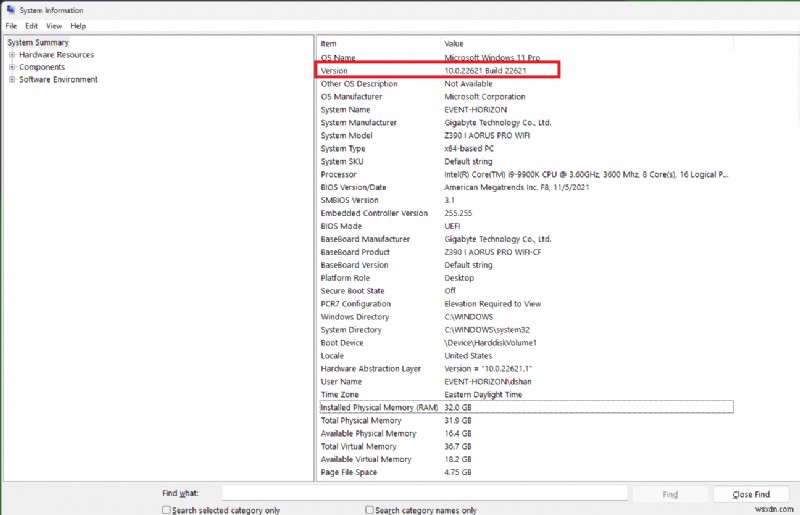This screenshot has width=800, height=515.
Task: Expand the Software Environment node
Action: pos(12,79)
